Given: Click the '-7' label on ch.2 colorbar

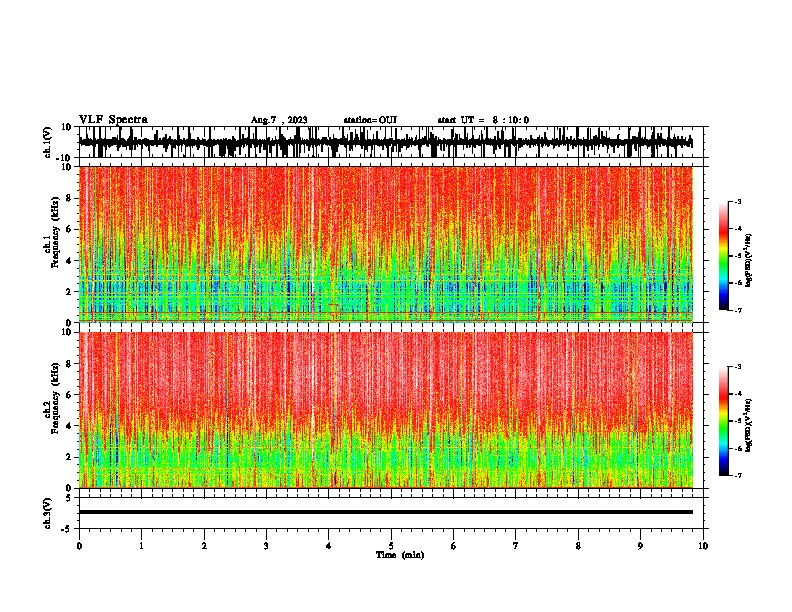Looking at the screenshot, I should click(x=737, y=475).
